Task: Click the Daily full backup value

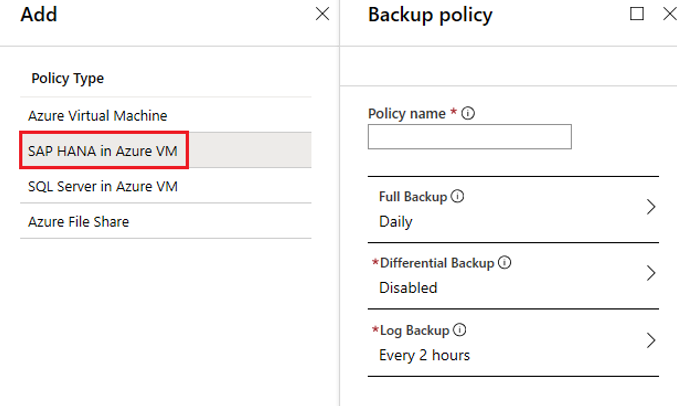Action: click(396, 221)
